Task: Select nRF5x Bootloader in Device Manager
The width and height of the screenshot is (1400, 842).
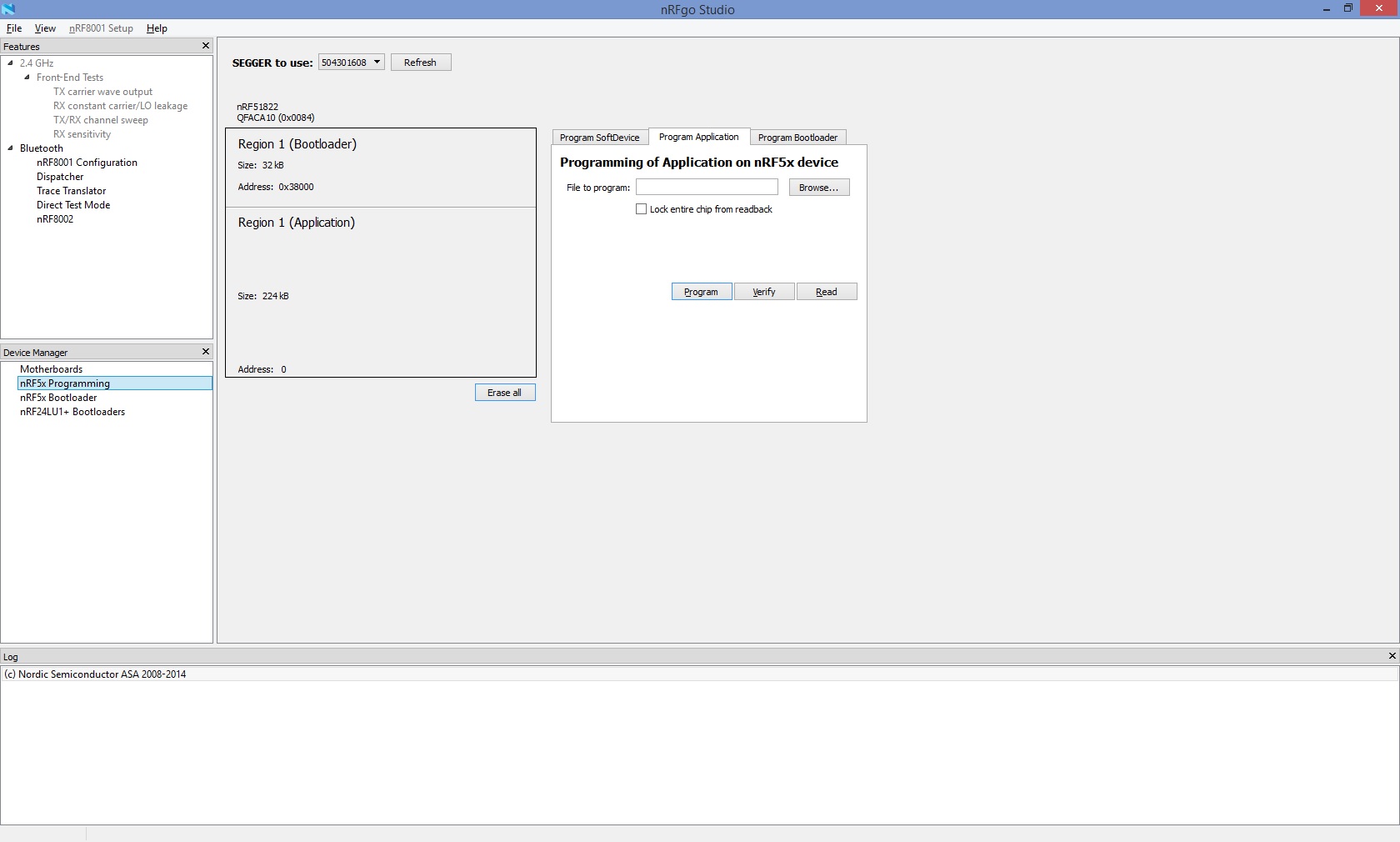Action: [58, 398]
